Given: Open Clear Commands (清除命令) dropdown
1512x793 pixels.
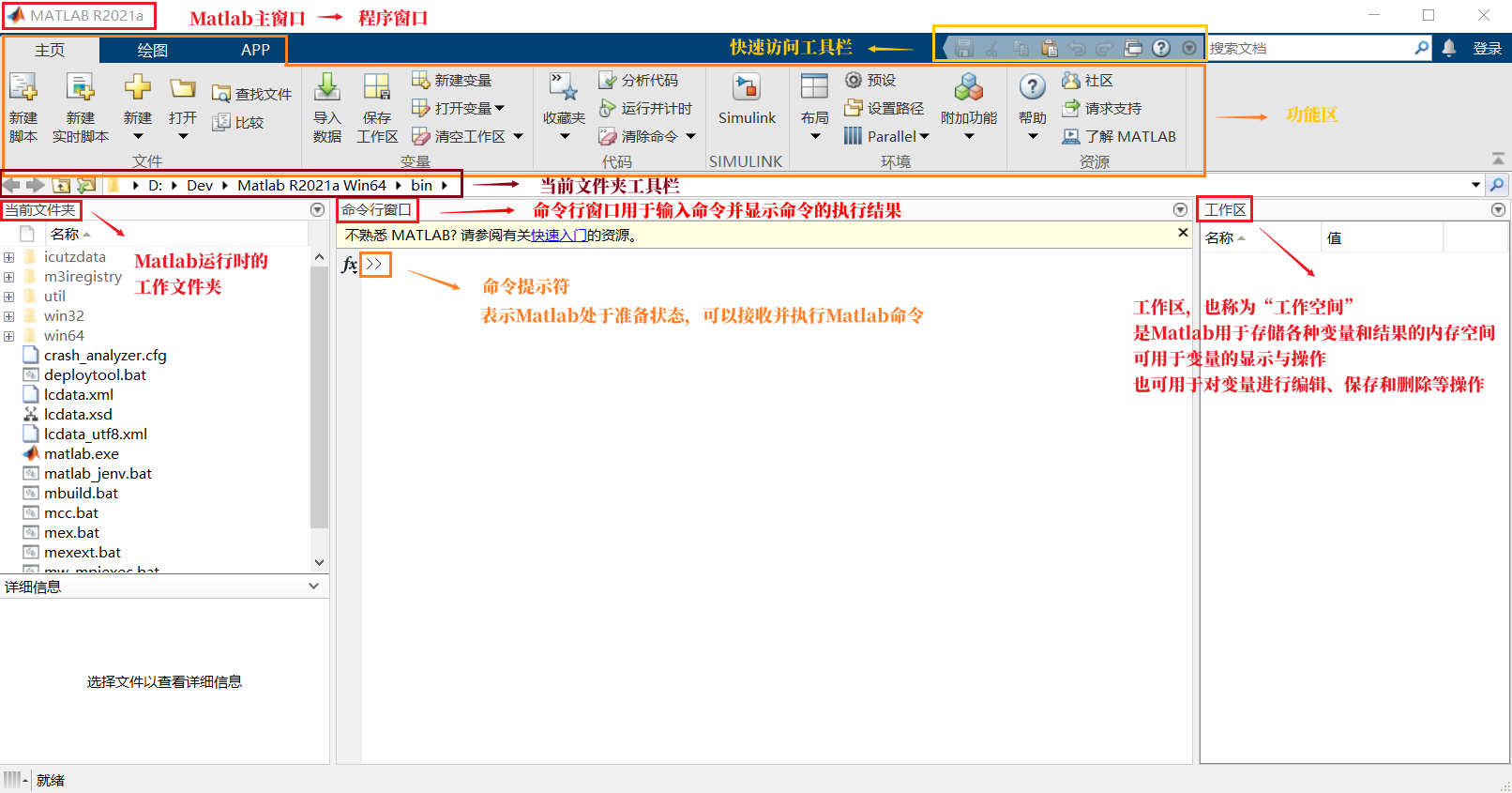Looking at the screenshot, I should pos(690,137).
